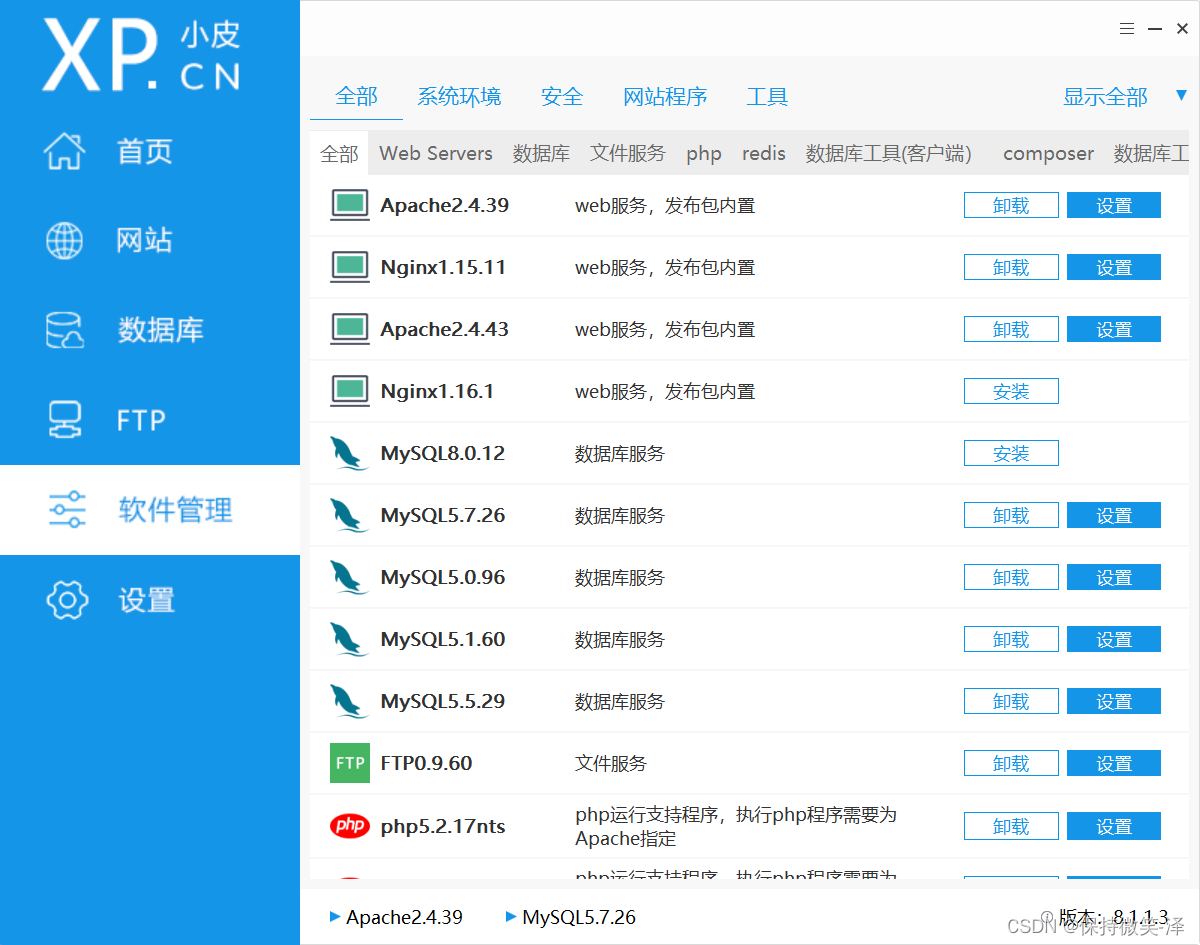Click the MySQL5.0.96 dolphin icon
This screenshot has height=945, width=1200.
[x=349, y=577]
